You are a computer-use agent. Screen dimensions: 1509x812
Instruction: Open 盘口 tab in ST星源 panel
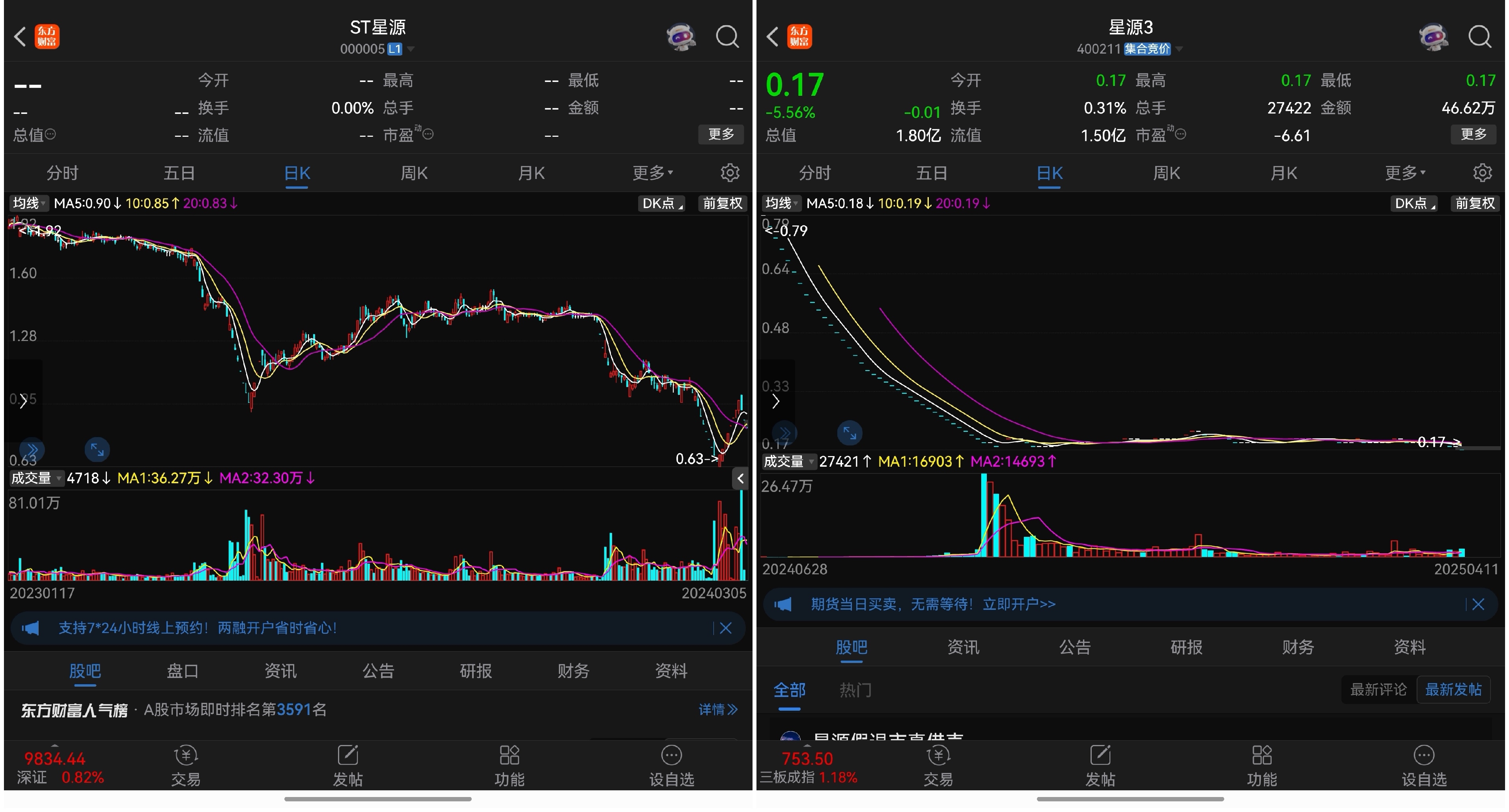182,670
